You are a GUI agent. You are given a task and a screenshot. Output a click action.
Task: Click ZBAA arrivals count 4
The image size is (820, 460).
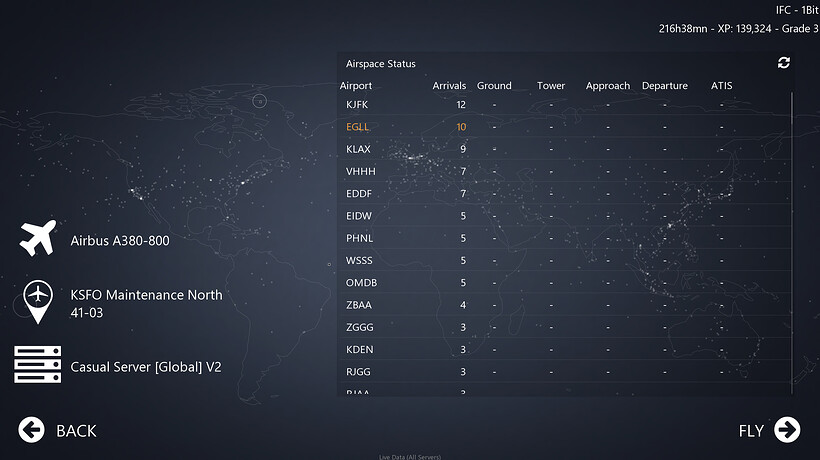tap(463, 305)
